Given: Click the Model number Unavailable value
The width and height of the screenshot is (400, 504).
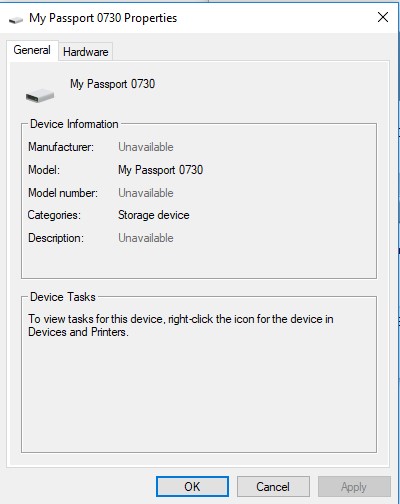Looking at the screenshot, I should pos(146,193).
